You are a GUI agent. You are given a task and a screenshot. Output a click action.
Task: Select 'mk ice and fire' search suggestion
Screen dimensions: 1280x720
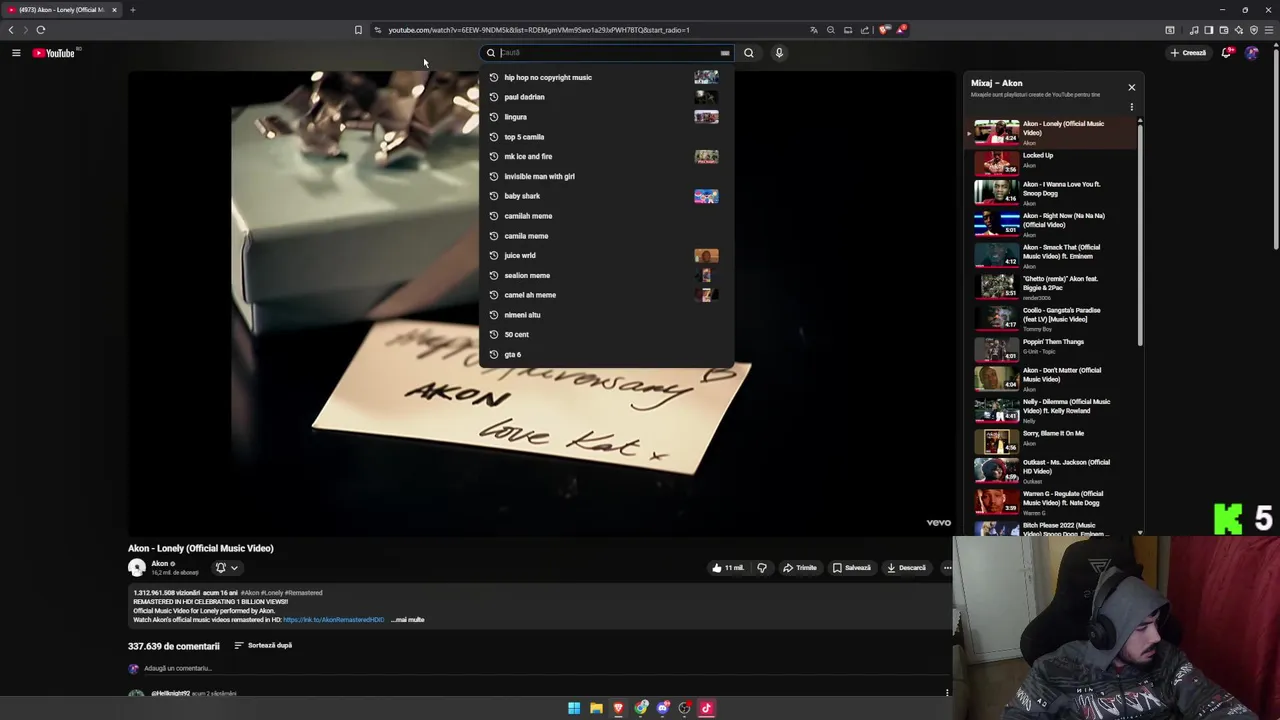[x=607, y=156]
